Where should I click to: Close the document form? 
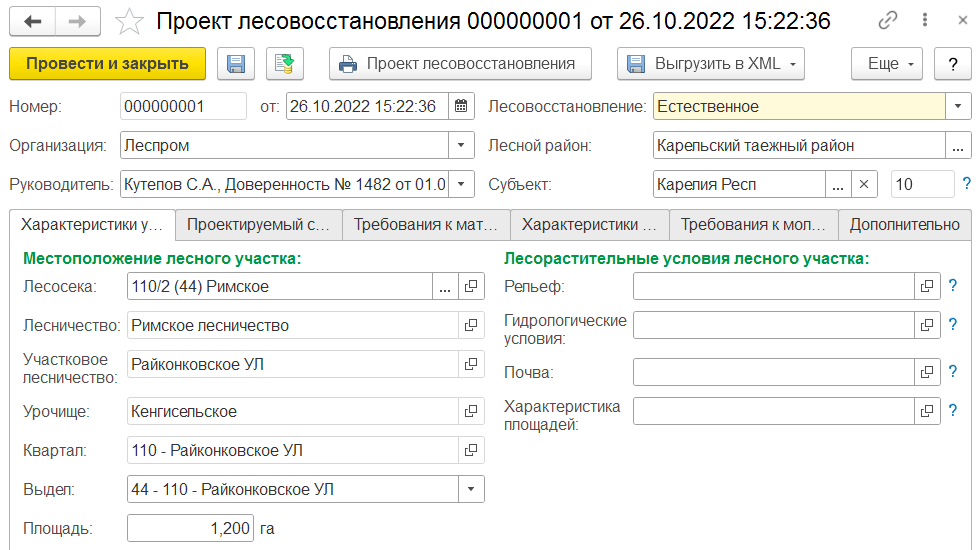point(963,21)
